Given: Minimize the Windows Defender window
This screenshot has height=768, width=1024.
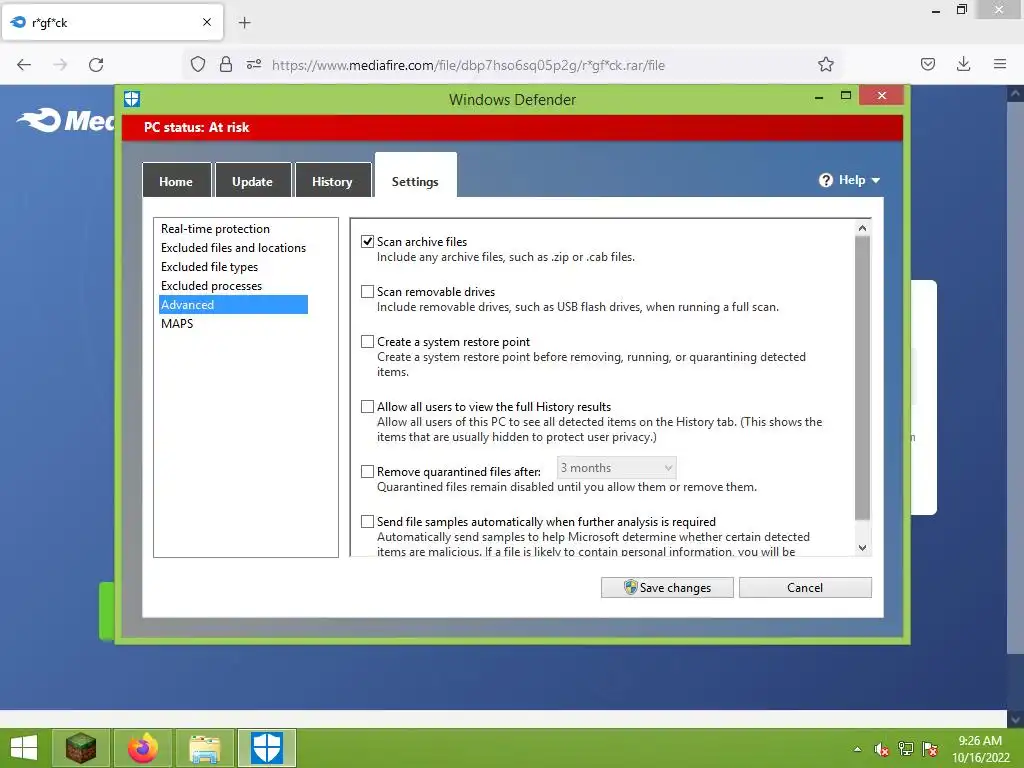Looking at the screenshot, I should coord(818,97).
